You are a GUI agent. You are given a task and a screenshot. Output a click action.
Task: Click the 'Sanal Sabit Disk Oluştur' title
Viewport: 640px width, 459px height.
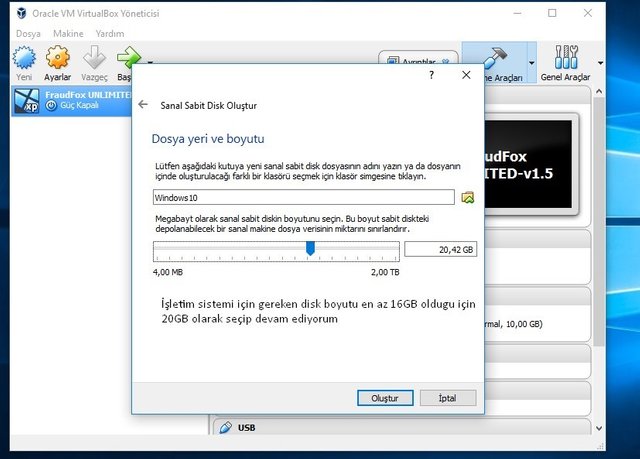click(x=209, y=106)
